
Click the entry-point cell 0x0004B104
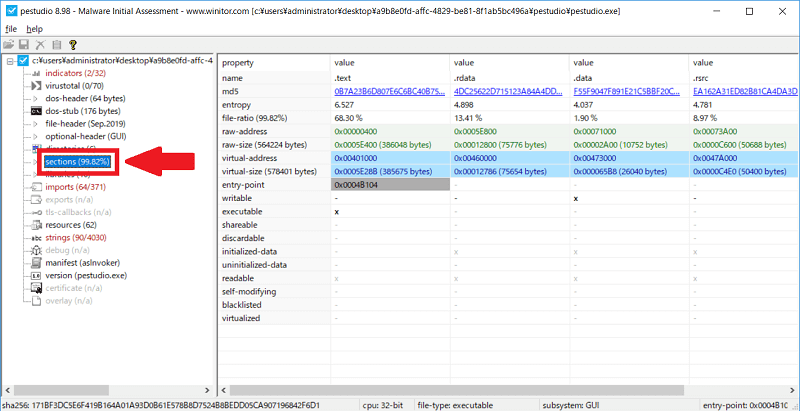click(390, 184)
